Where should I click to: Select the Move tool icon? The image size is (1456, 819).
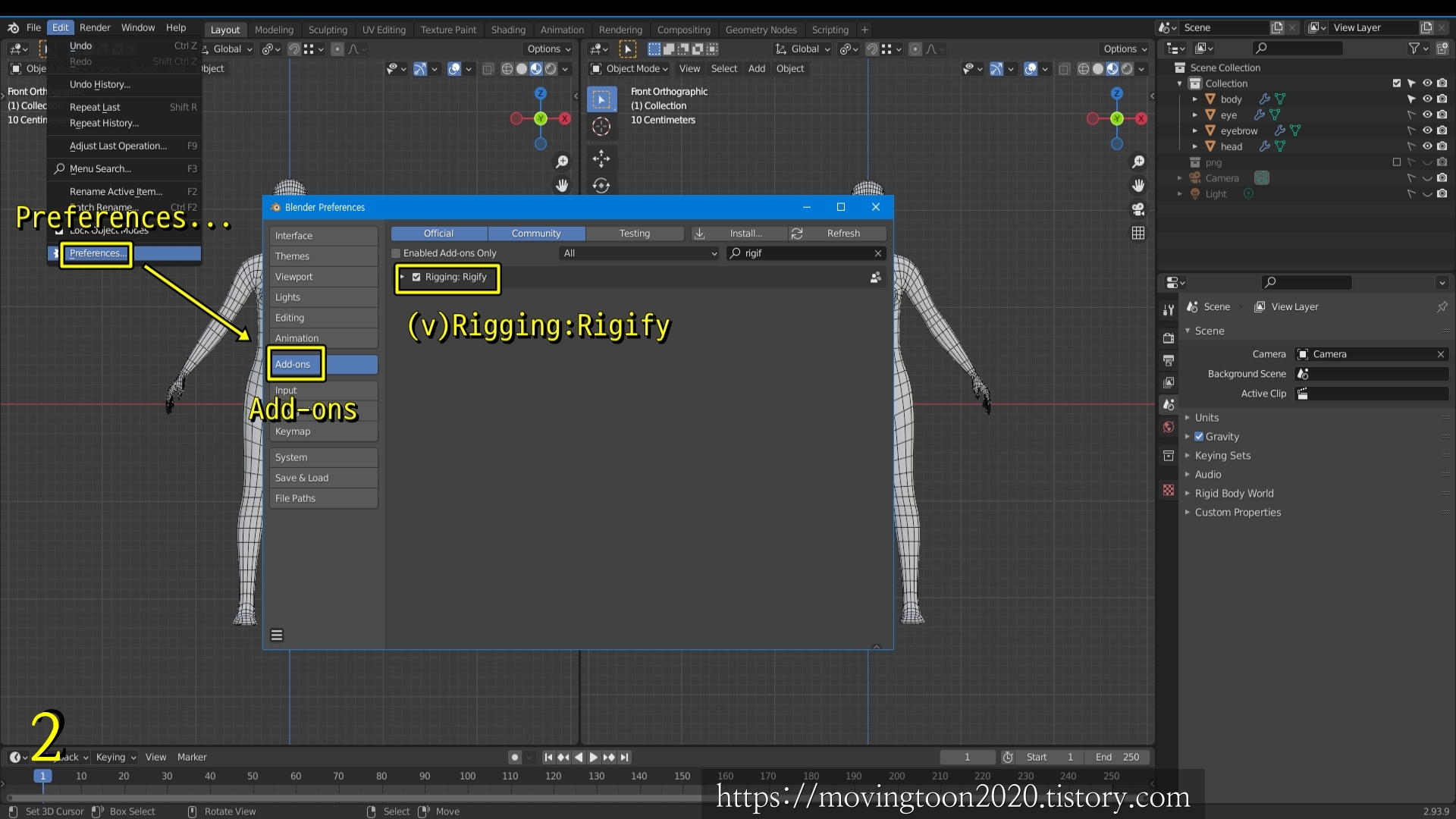601,158
